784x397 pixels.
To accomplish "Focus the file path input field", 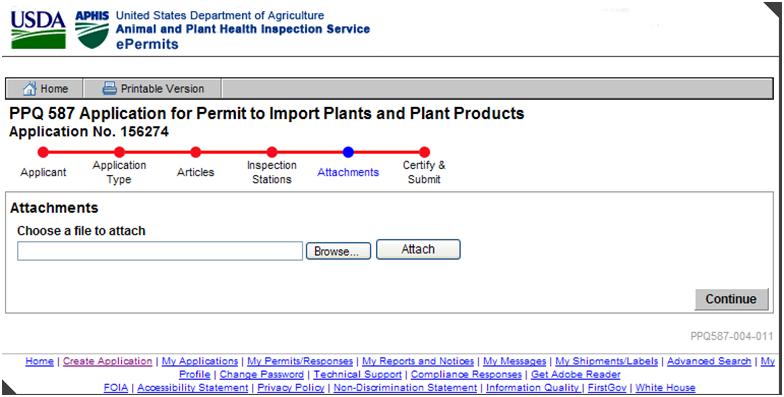I will pos(160,251).
